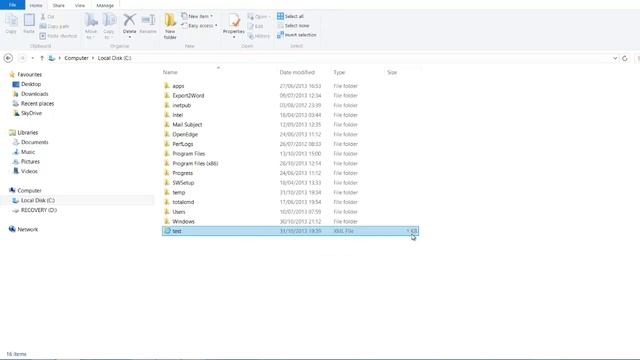Open the New item dropdown

pos(197,16)
